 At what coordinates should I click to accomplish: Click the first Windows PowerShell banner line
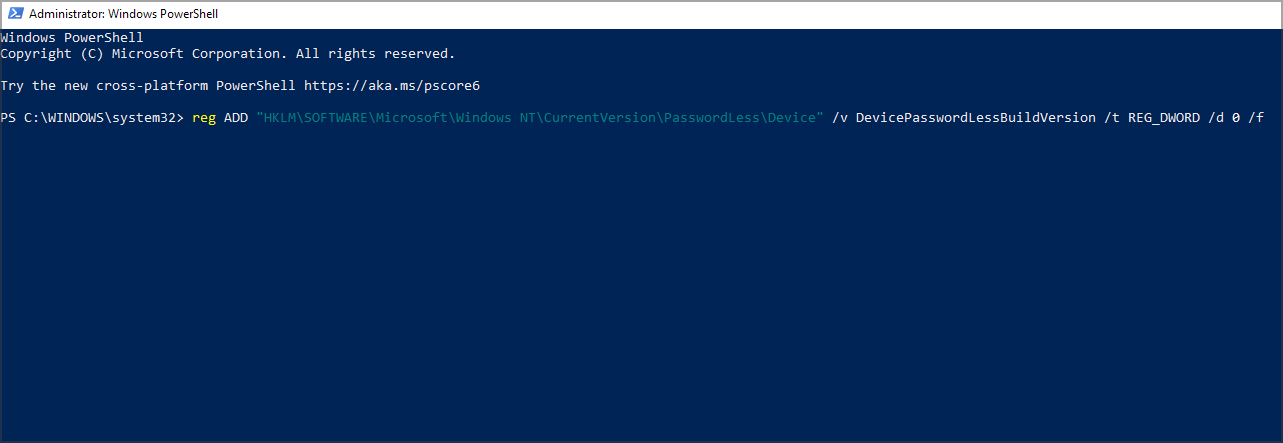tap(72, 37)
